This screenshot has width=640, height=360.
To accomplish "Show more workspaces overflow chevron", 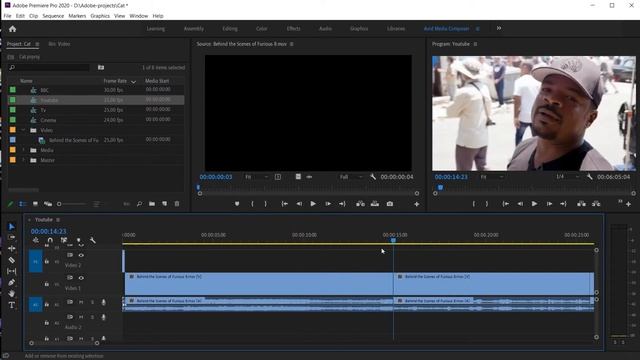I will pos(499,28).
